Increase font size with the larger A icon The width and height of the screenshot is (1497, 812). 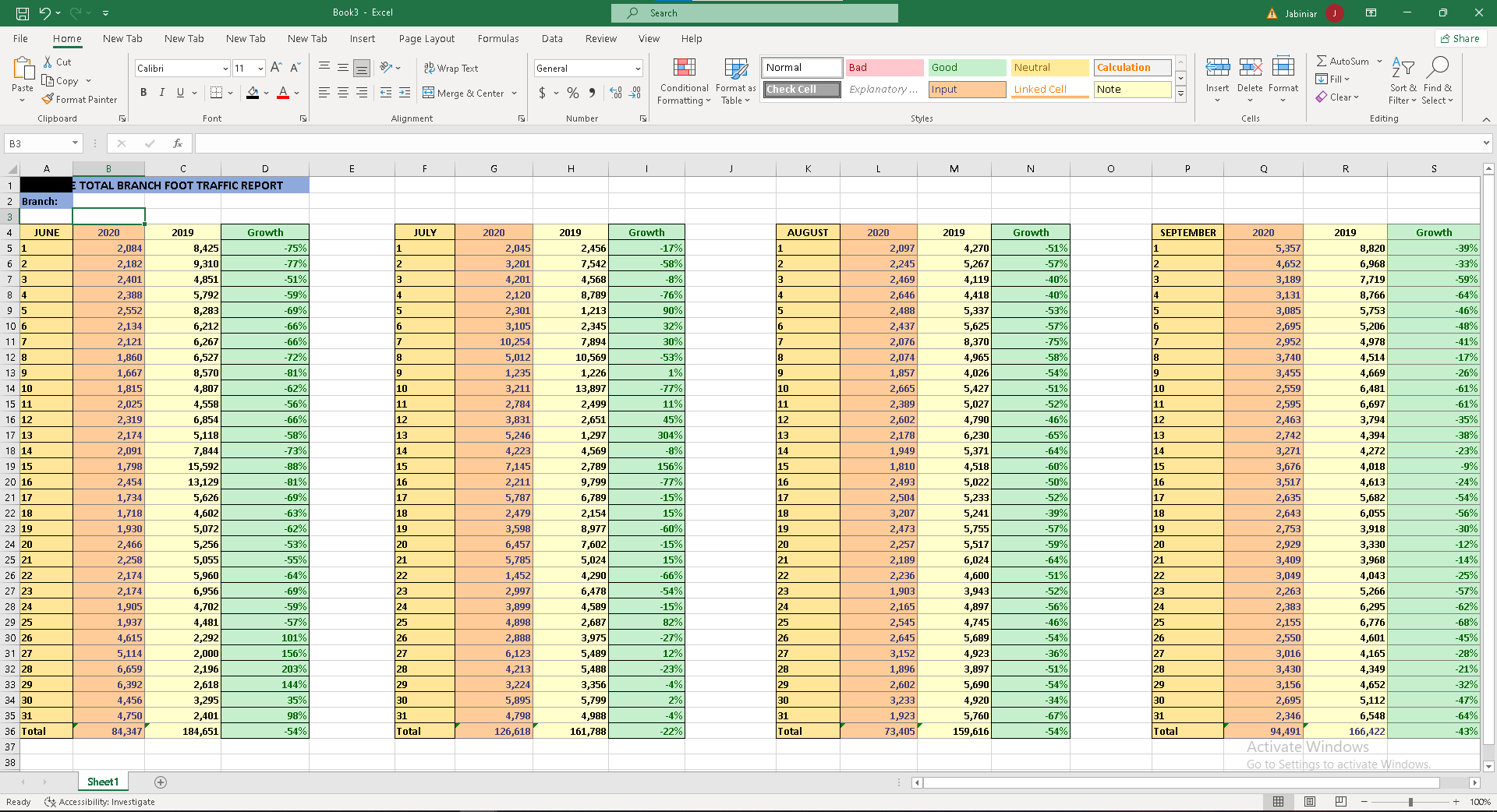coord(276,68)
